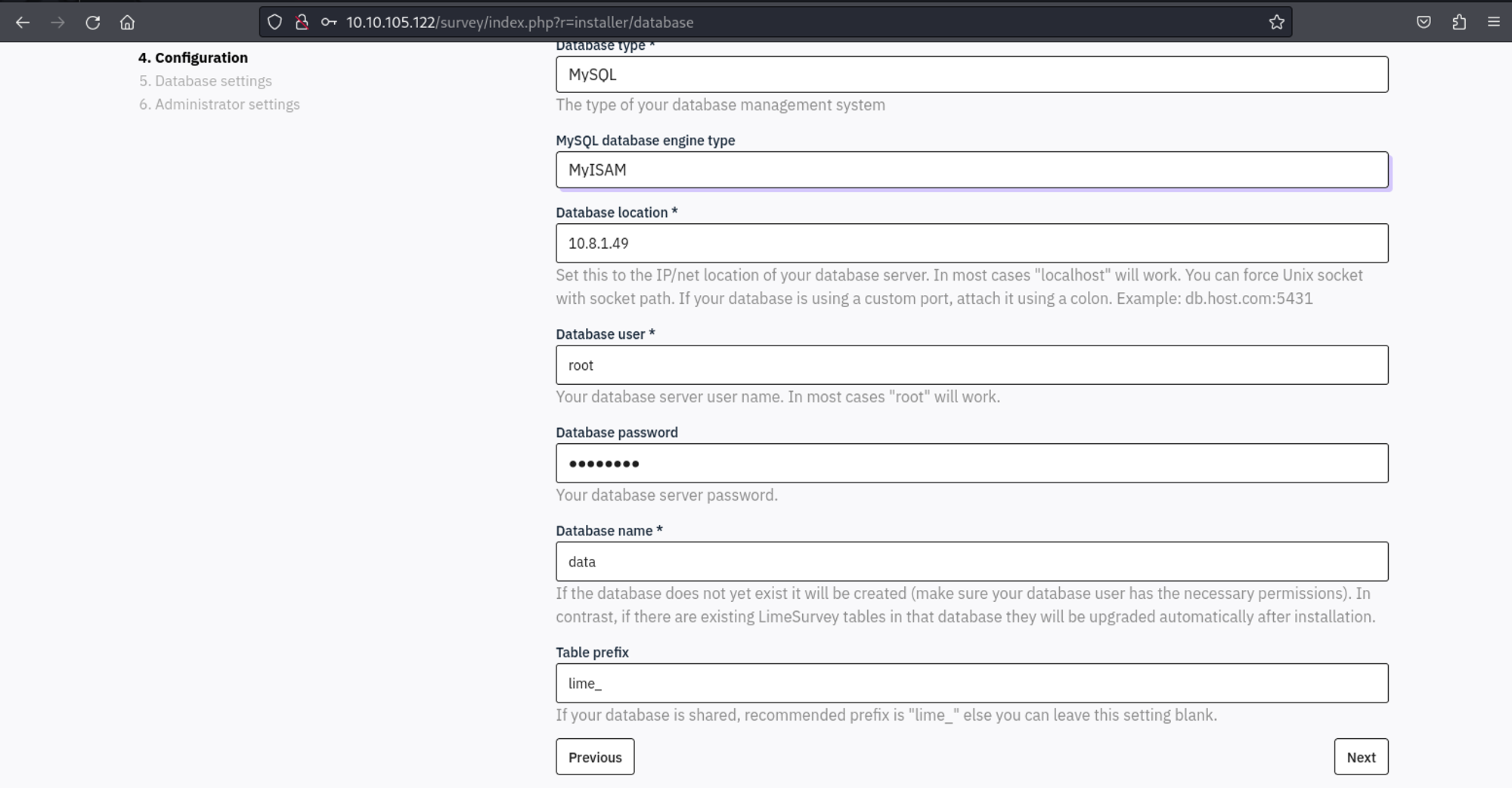Click the insecure connection lock icon
The height and width of the screenshot is (788, 1512).
tap(302, 23)
